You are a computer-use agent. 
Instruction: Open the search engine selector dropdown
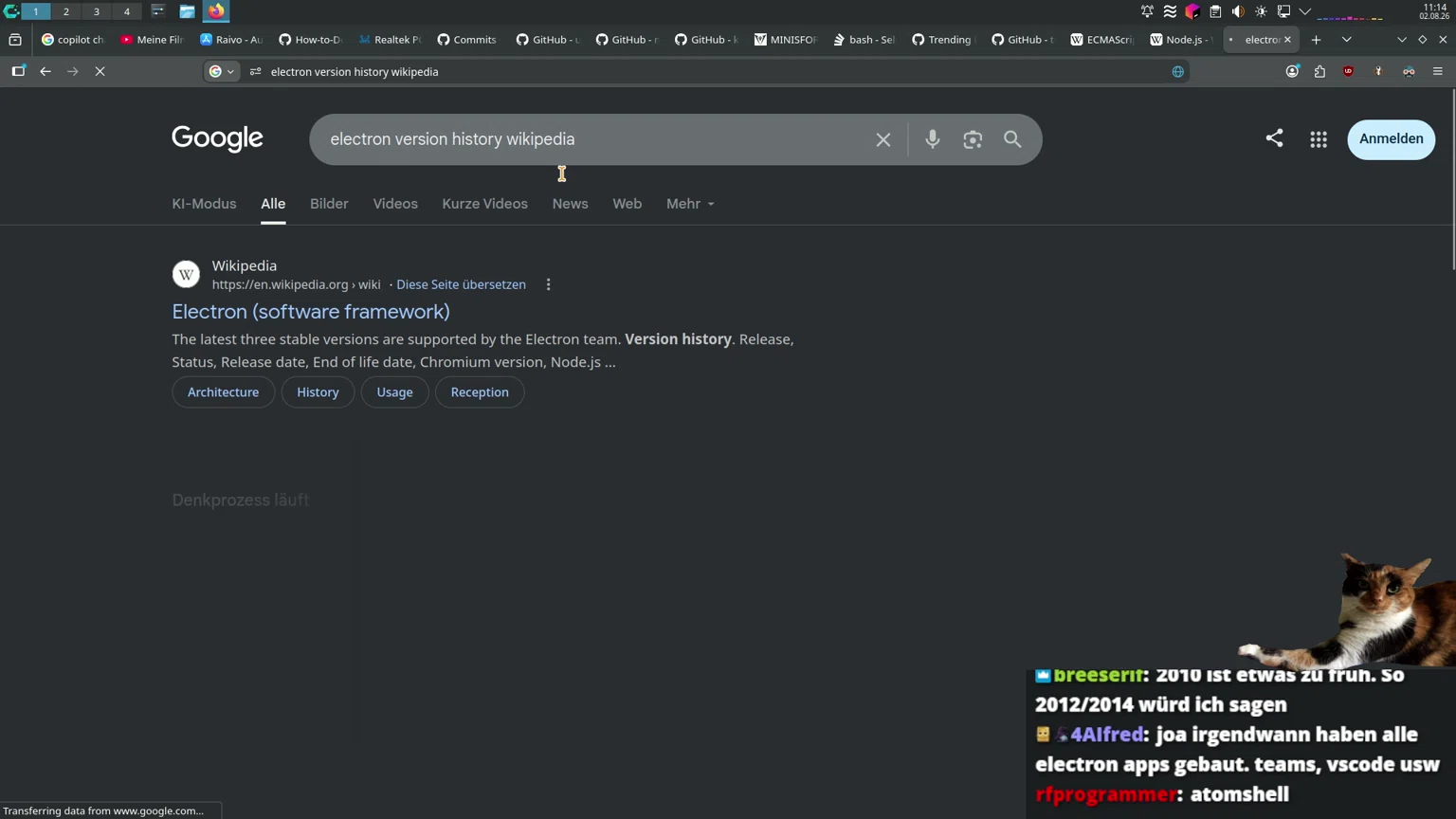(222, 71)
